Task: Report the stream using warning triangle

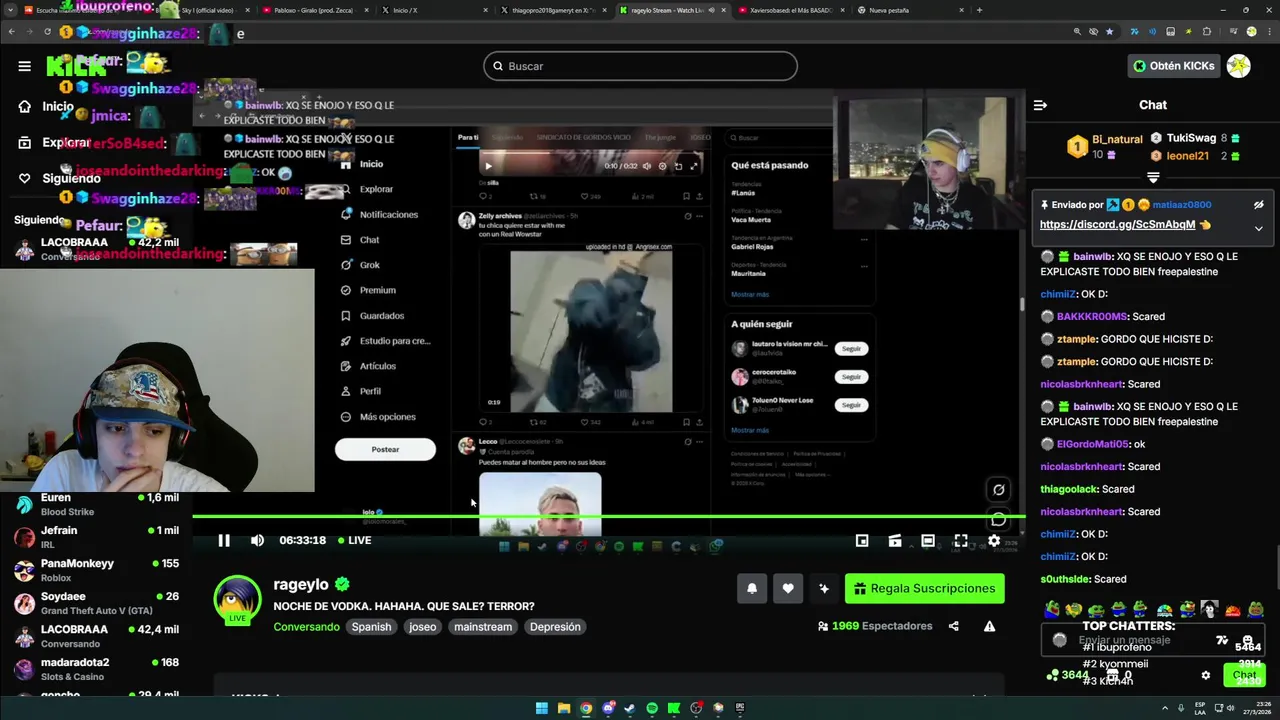Action: tap(989, 626)
